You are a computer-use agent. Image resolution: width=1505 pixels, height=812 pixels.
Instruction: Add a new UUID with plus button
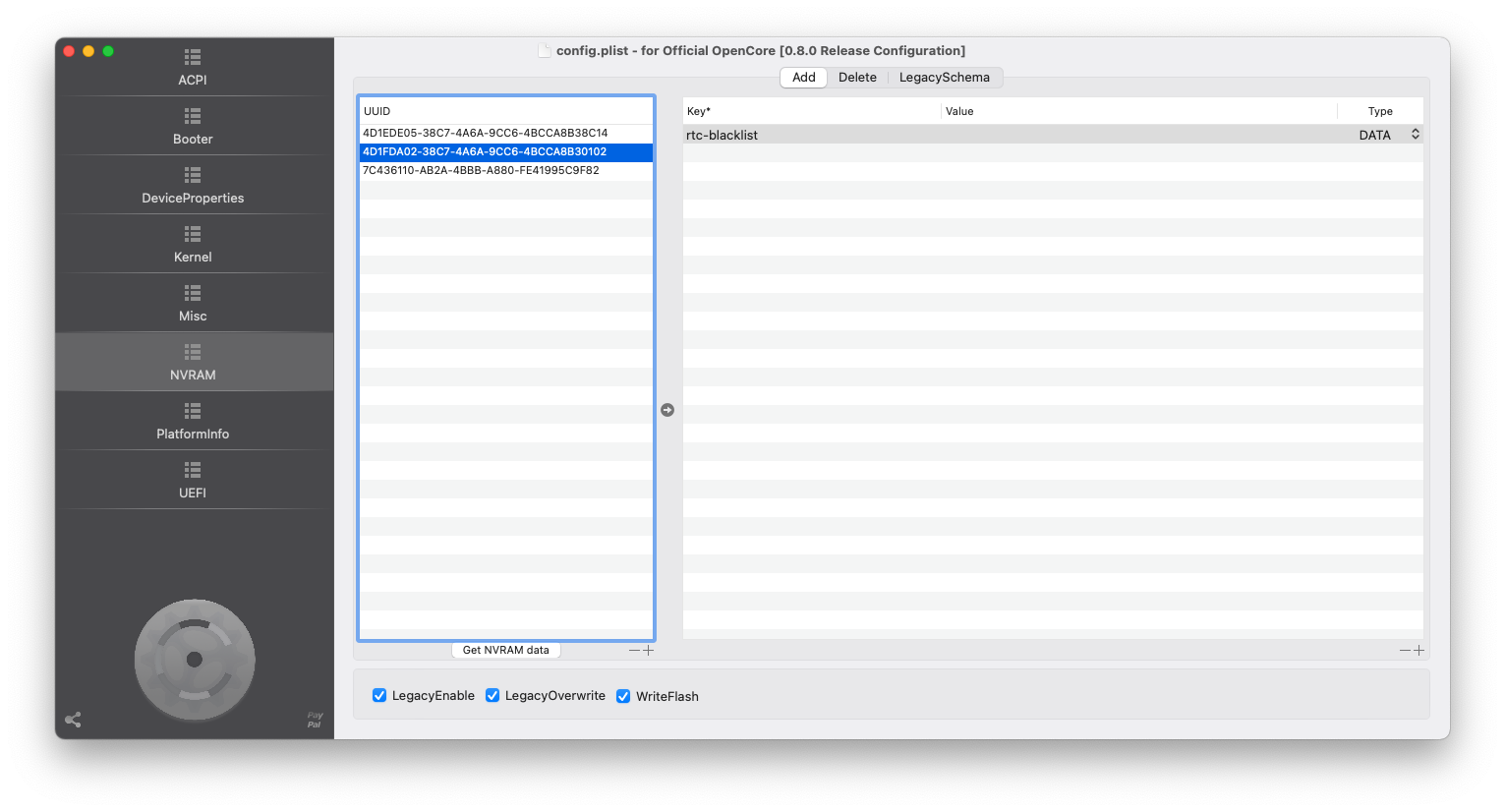tap(649, 650)
